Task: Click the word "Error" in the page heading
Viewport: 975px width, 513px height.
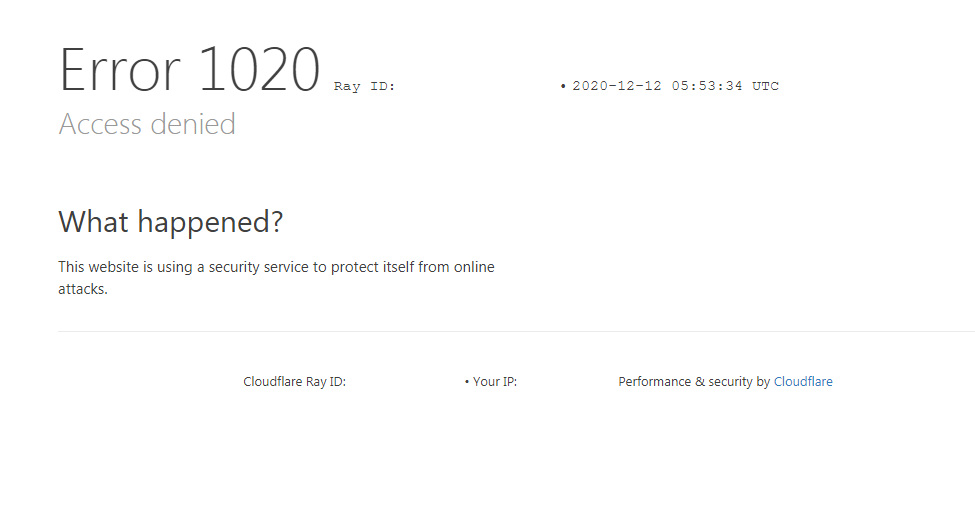Action: [119, 70]
